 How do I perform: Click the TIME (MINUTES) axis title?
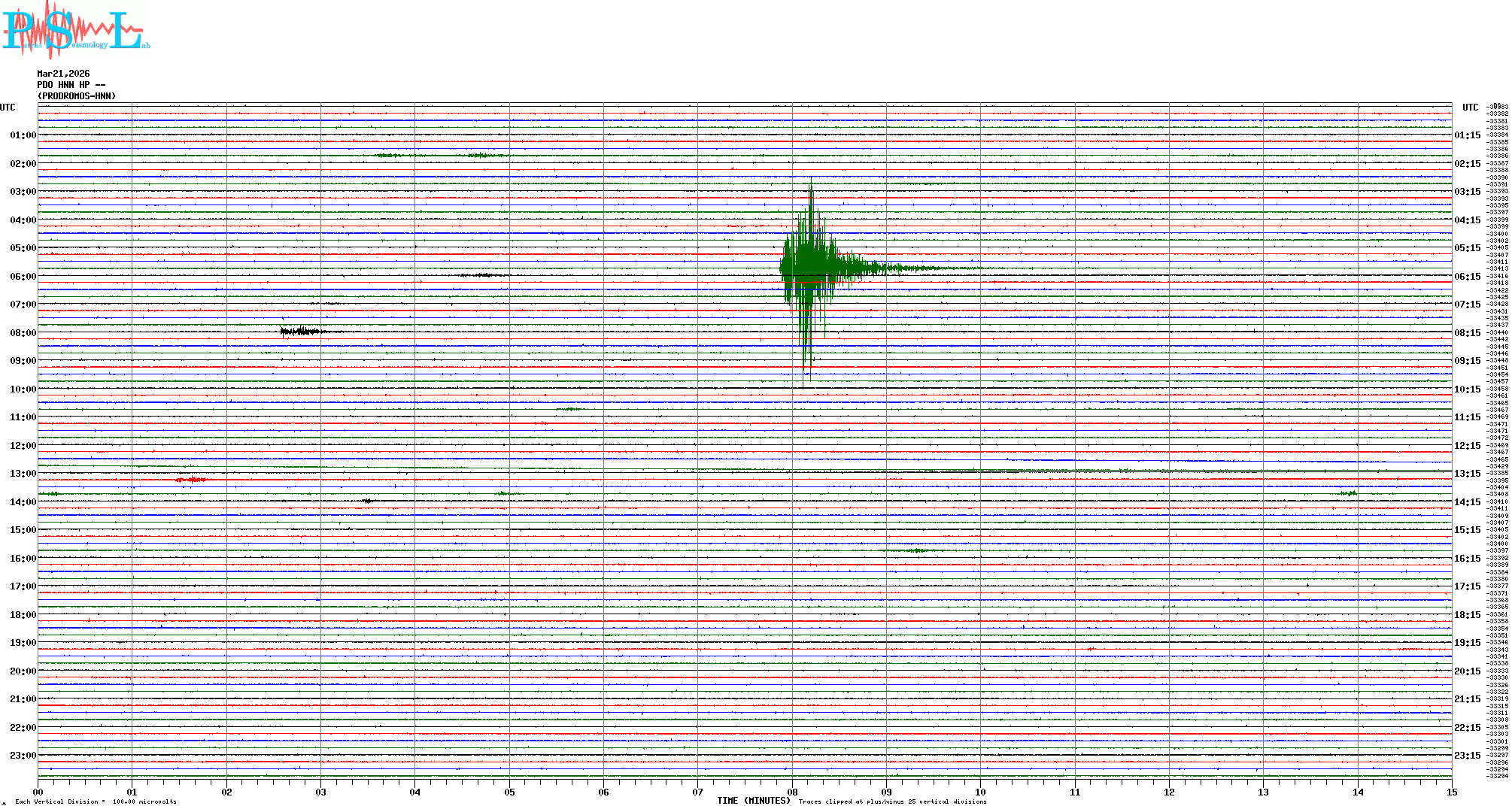[753, 801]
